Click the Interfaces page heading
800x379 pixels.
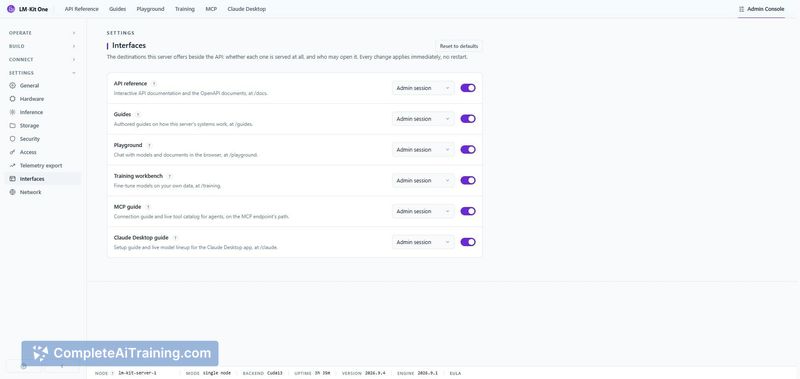point(129,45)
